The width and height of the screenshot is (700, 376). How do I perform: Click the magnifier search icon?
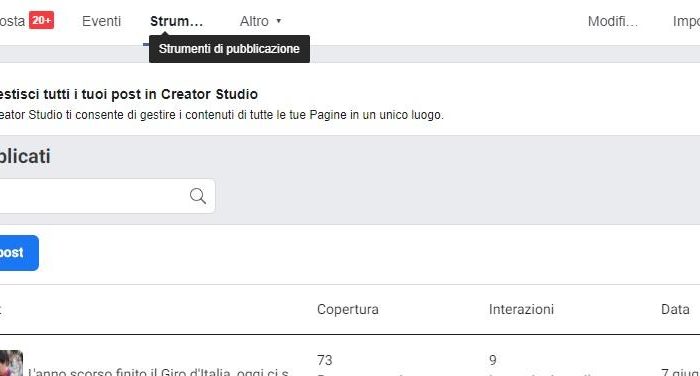198,196
